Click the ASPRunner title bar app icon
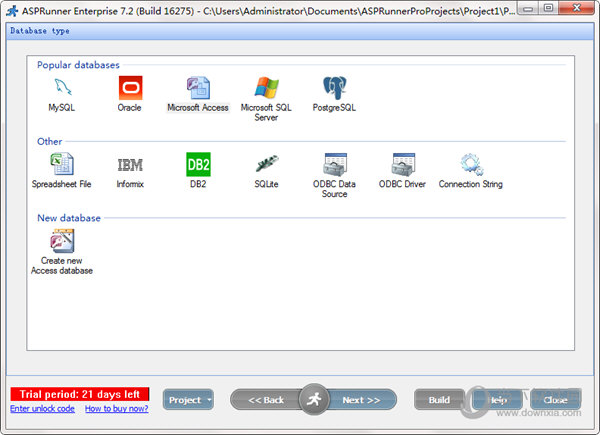The height and width of the screenshot is (435, 600). point(12,11)
